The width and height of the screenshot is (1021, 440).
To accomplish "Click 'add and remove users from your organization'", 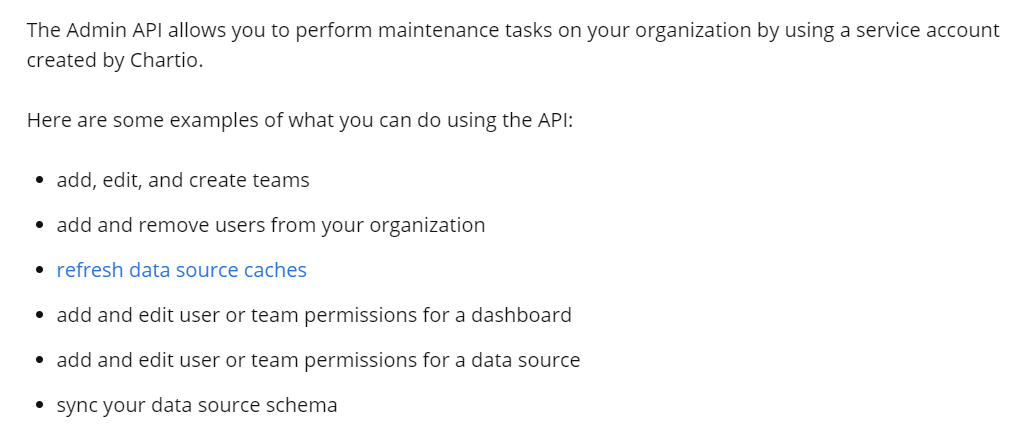I will click(x=271, y=225).
